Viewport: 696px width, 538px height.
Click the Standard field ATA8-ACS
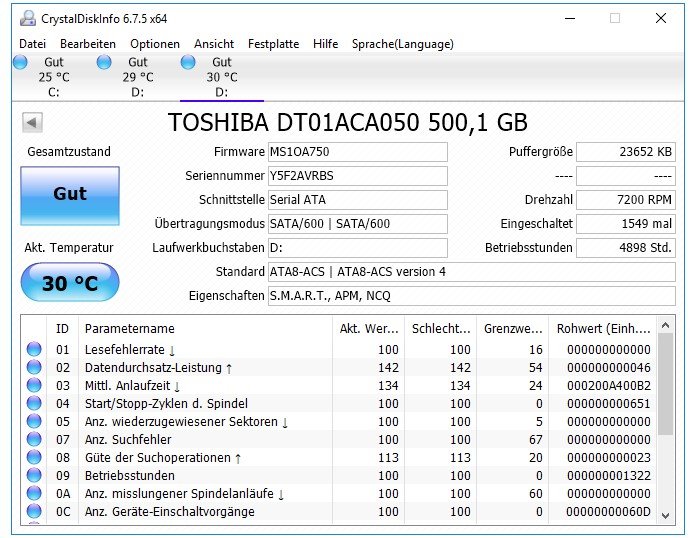(x=472, y=272)
